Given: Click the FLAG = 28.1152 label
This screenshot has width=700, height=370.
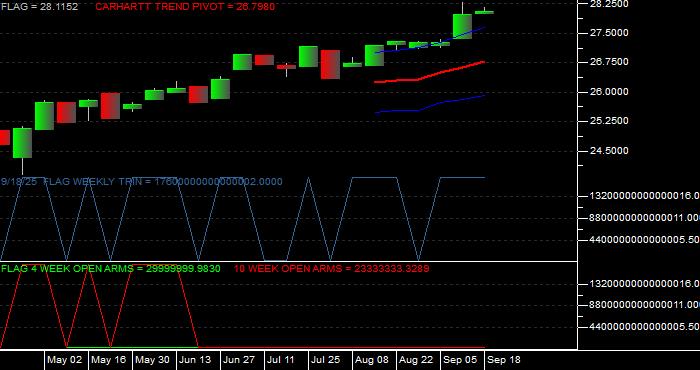Looking at the screenshot, I should click(x=39, y=7).
